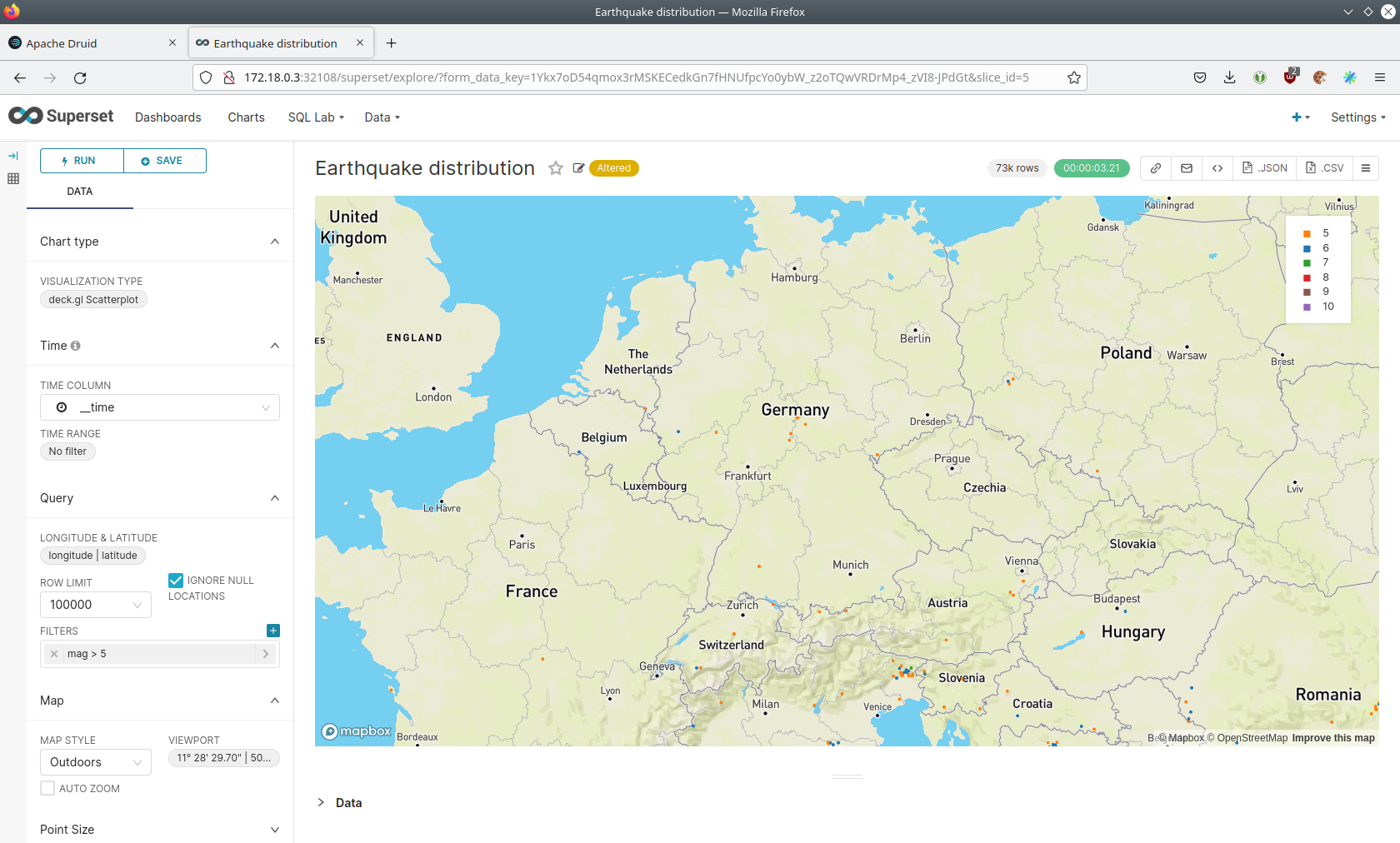Uncheck Ignore Null Locations checkbox
1400x843 pixels.
click(176, 581)
